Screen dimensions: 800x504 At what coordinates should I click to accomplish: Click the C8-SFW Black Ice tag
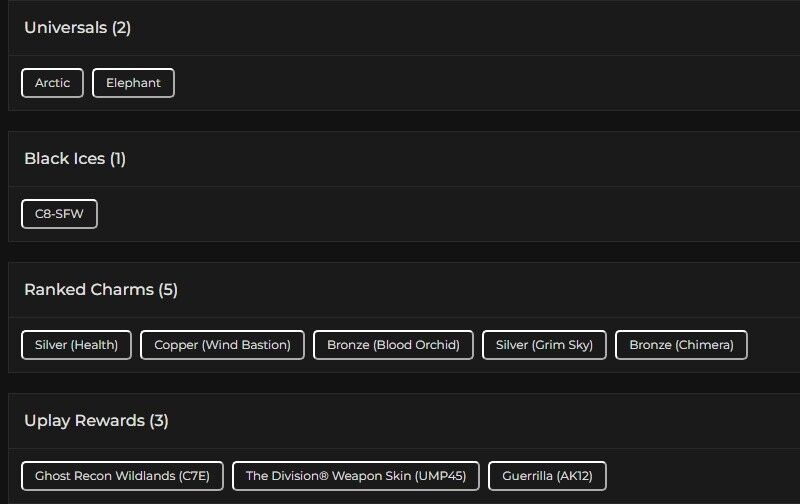[x=59, y=214]
